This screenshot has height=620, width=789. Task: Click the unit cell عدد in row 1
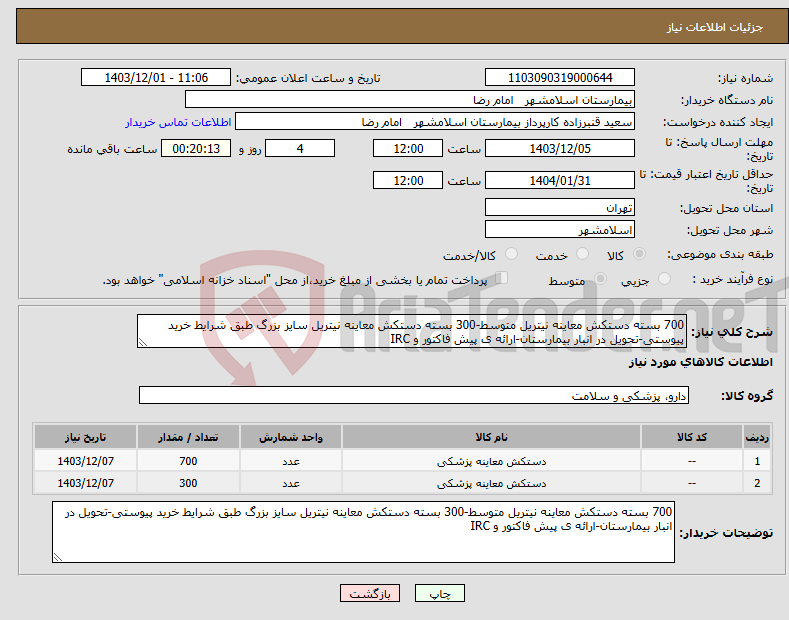[x=291, y=461]
